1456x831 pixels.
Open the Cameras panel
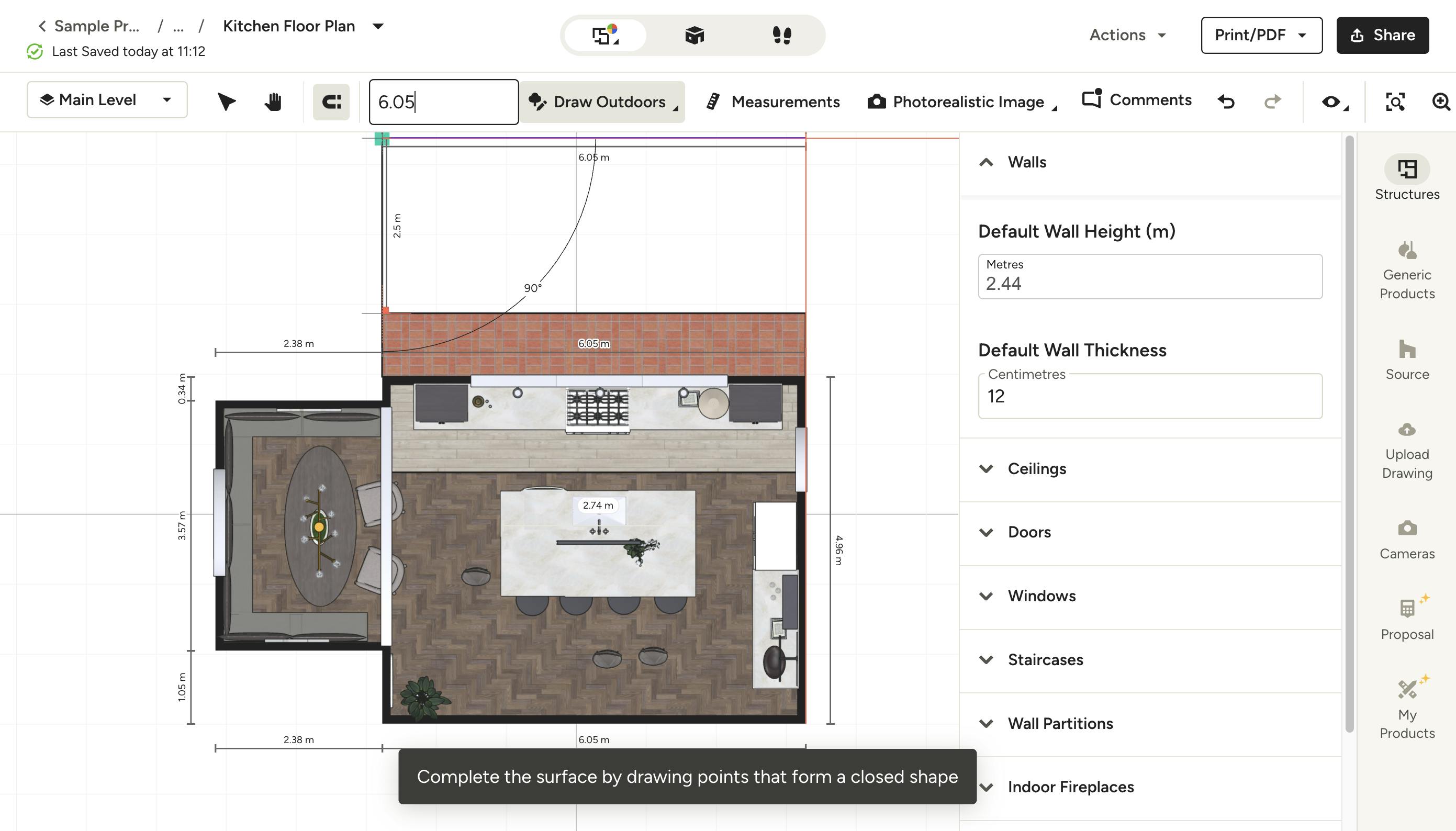[1406, 536]
